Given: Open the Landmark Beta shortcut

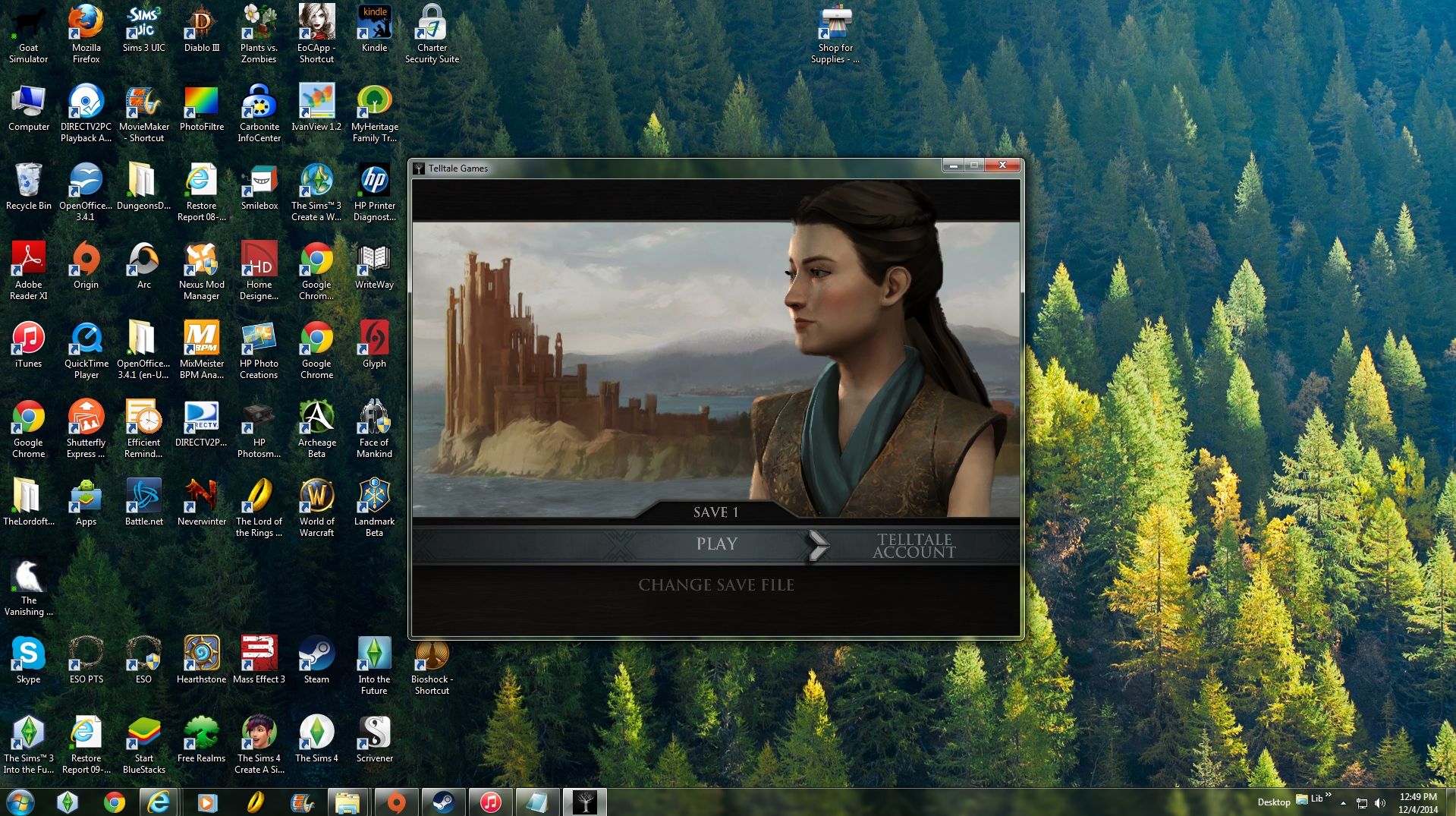Looking at the screenshot, I should click(x=375, y=508).
